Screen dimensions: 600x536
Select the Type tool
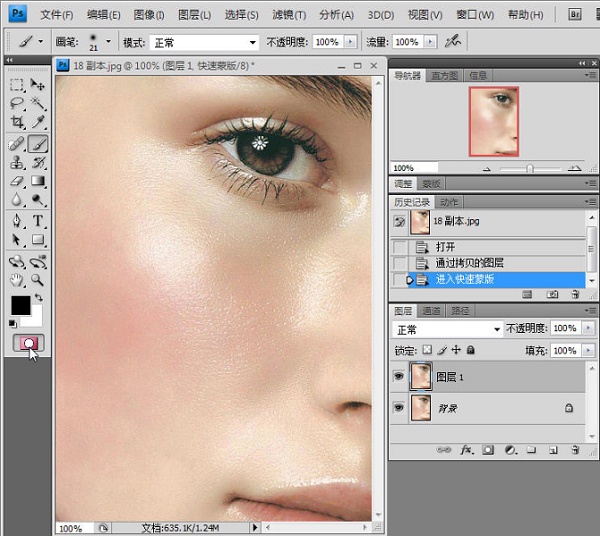[x=38, y=221]
